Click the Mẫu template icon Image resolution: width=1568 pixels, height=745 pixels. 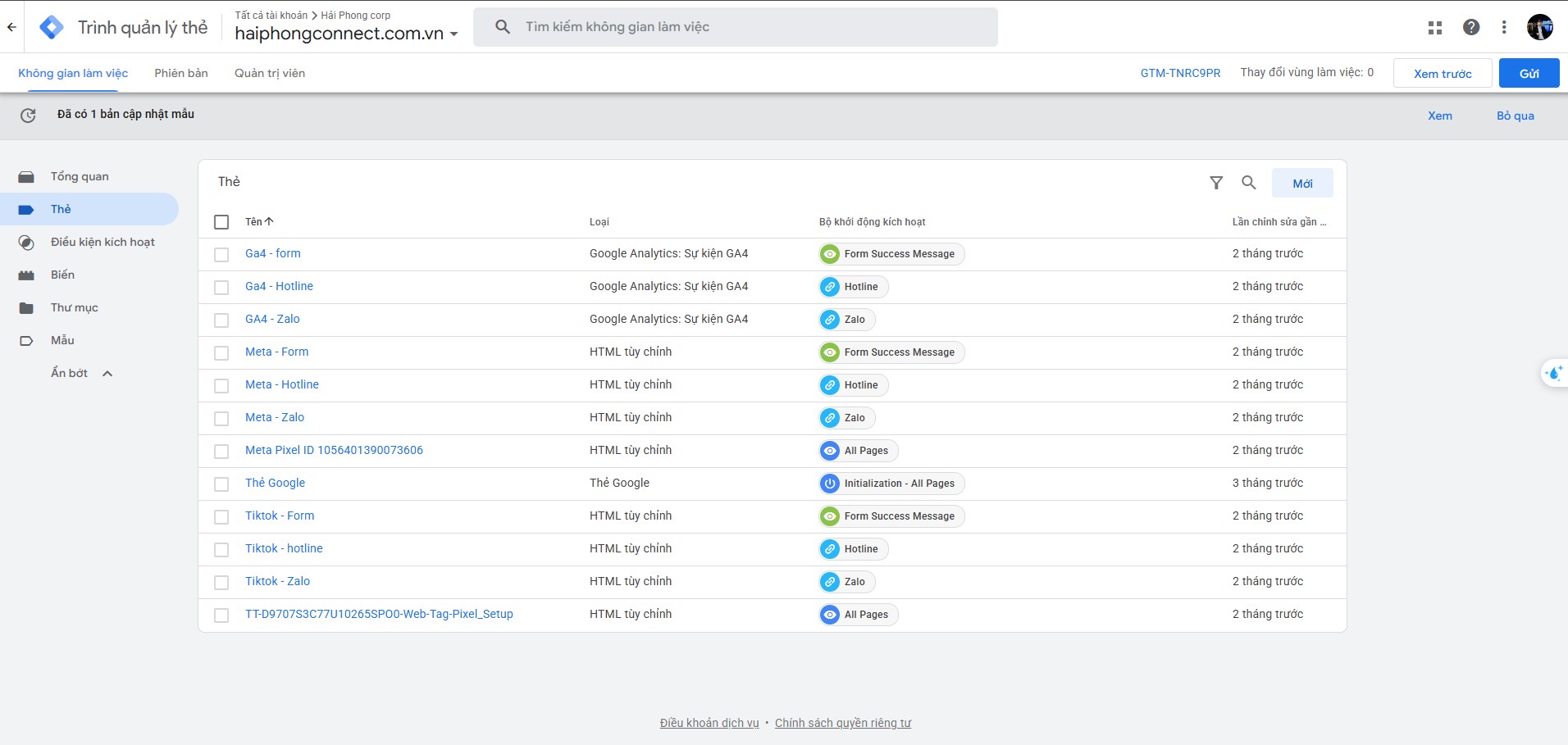pos(26,341)
